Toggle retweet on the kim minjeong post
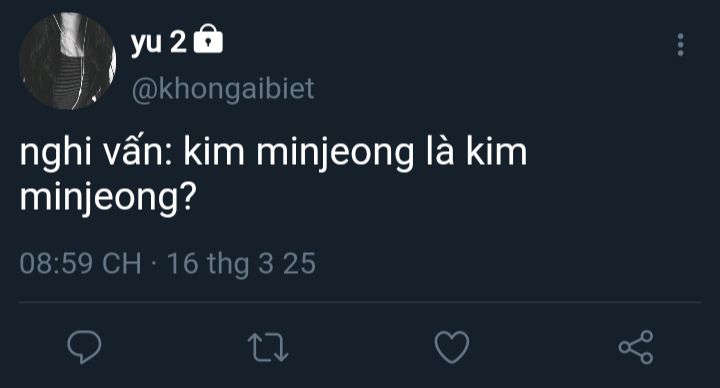This screenshot has height=388, width=720. (x=268, y=347)
